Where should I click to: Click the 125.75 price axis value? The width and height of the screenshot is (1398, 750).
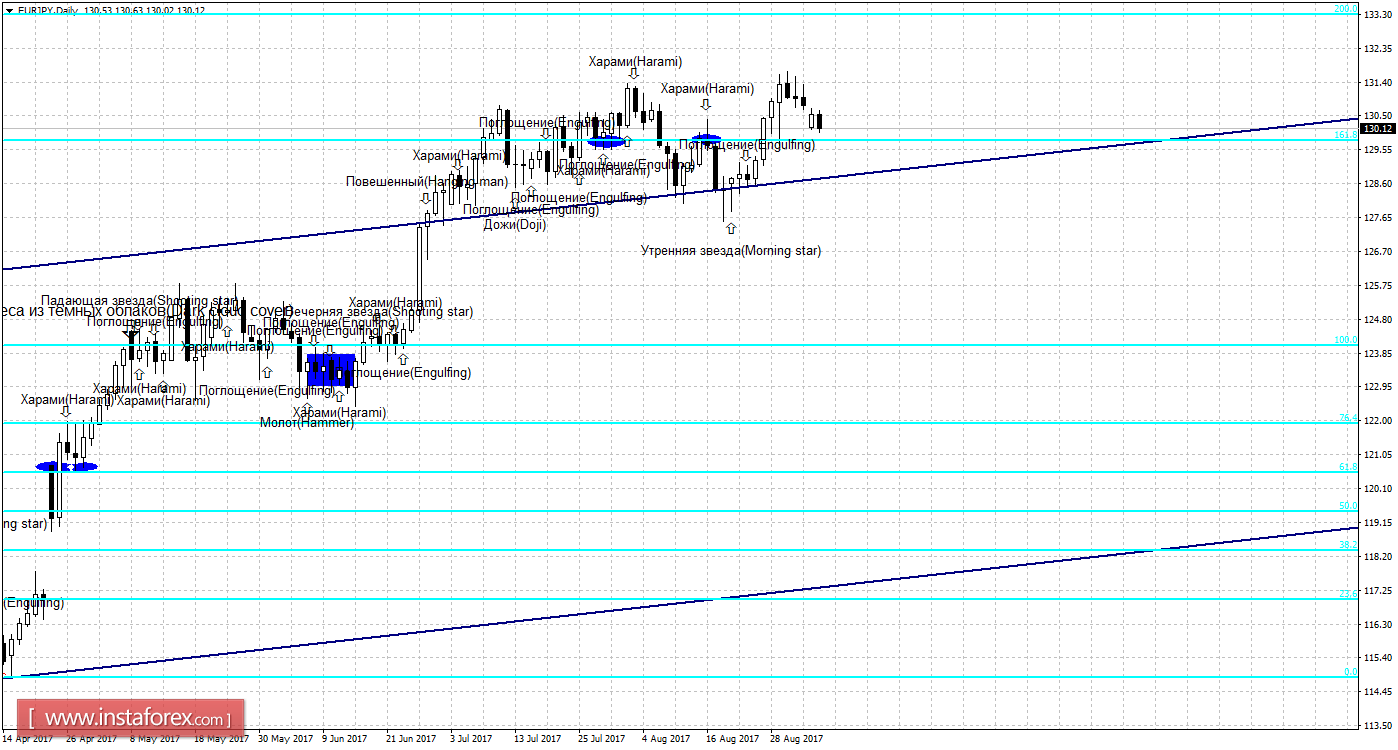tap(1378, 286)
